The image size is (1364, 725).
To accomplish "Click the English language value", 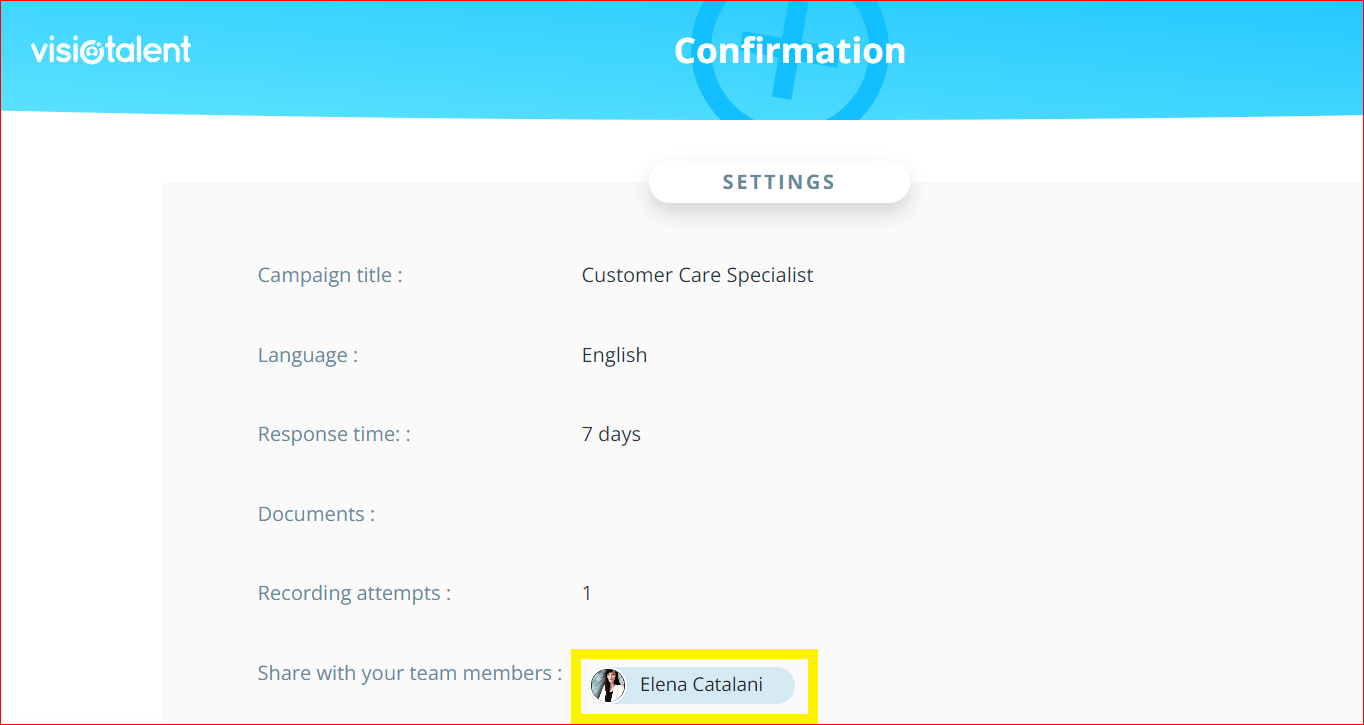I will [x=614, y=355].
